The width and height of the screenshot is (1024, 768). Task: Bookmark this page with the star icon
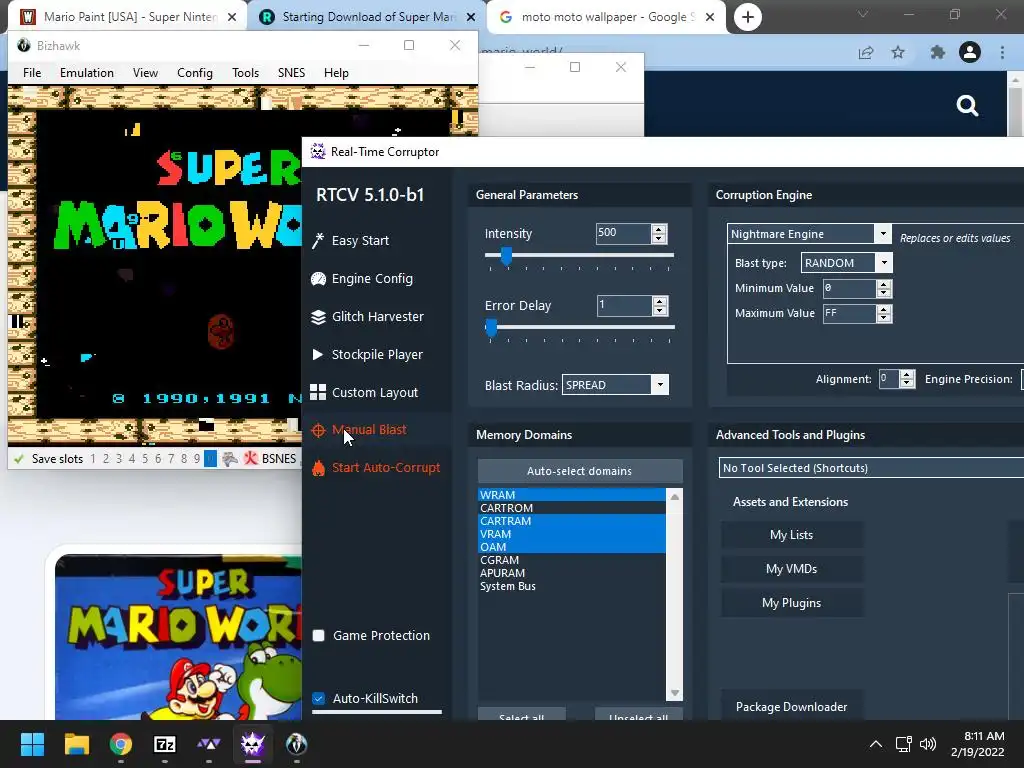[898, 52]
